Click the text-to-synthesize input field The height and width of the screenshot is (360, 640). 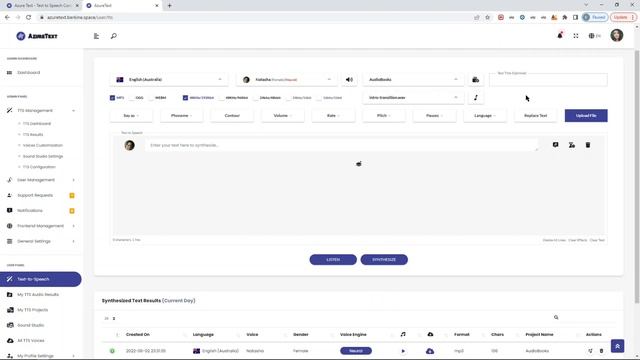point(342,145)
